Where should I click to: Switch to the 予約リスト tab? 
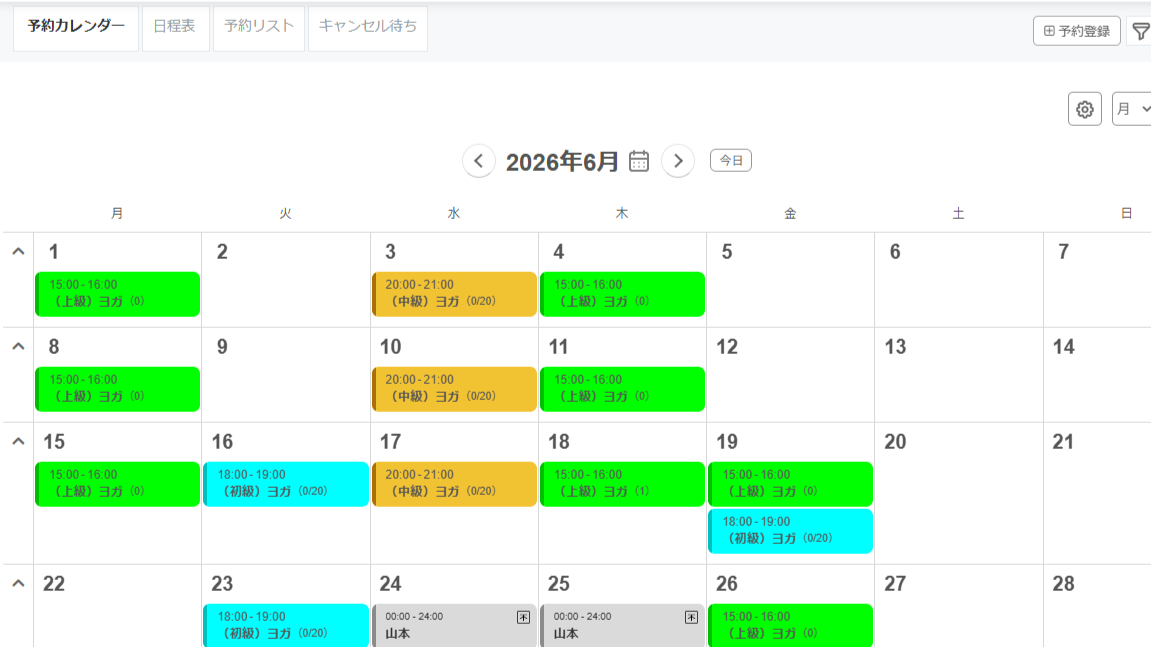(258, 29)
